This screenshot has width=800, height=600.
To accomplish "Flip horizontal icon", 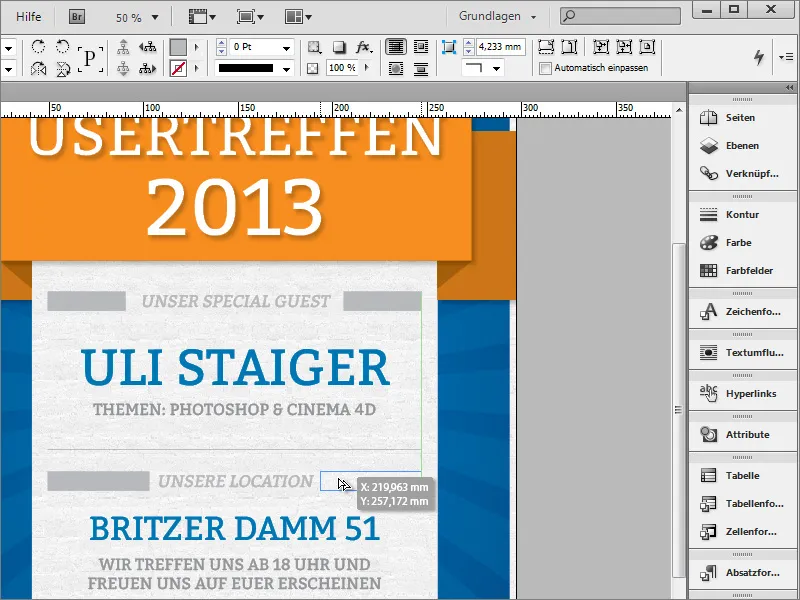I will click(x=38, y=68).
